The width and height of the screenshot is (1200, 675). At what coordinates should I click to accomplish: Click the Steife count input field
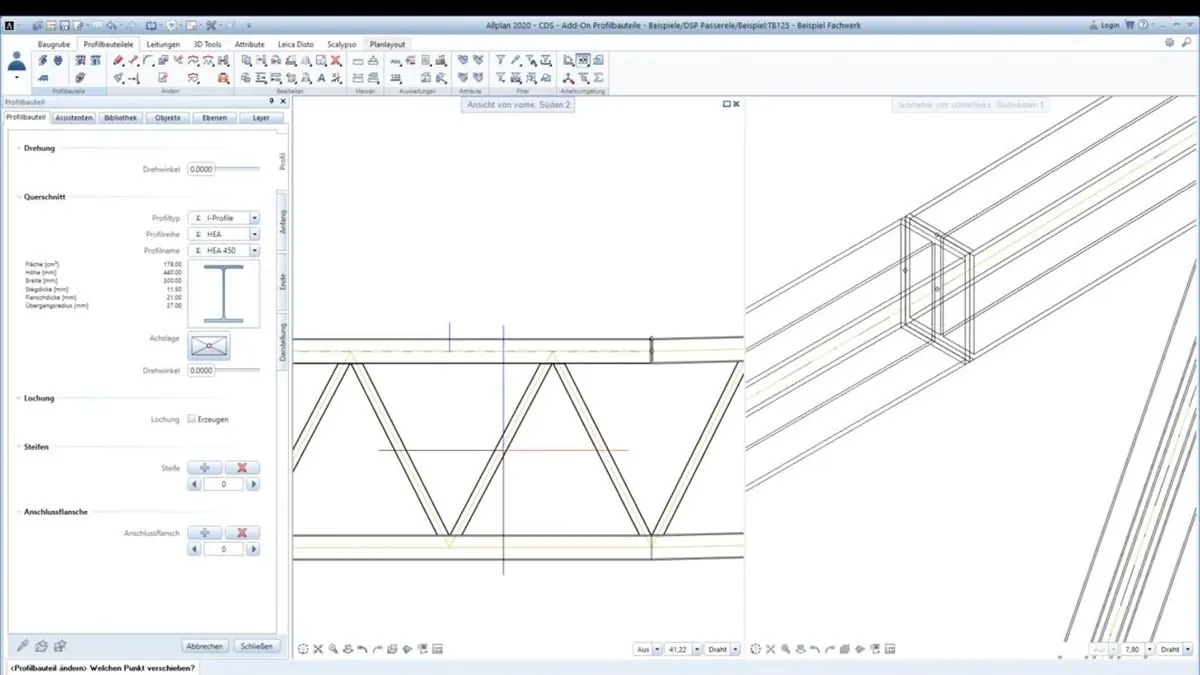[x=225, y=484]
